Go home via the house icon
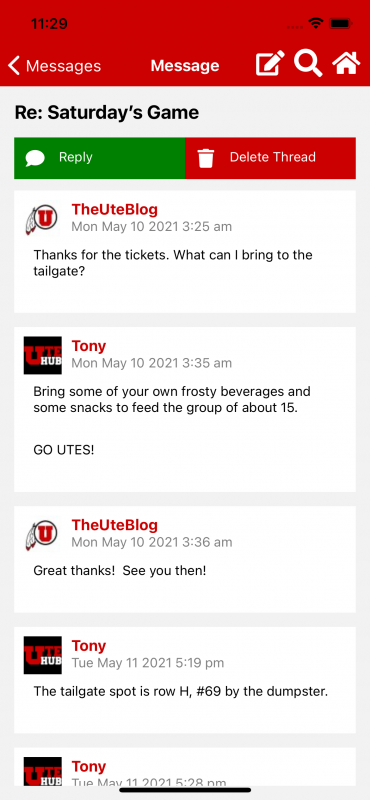This screenshot has width=370, height=800. click(346, 64)
